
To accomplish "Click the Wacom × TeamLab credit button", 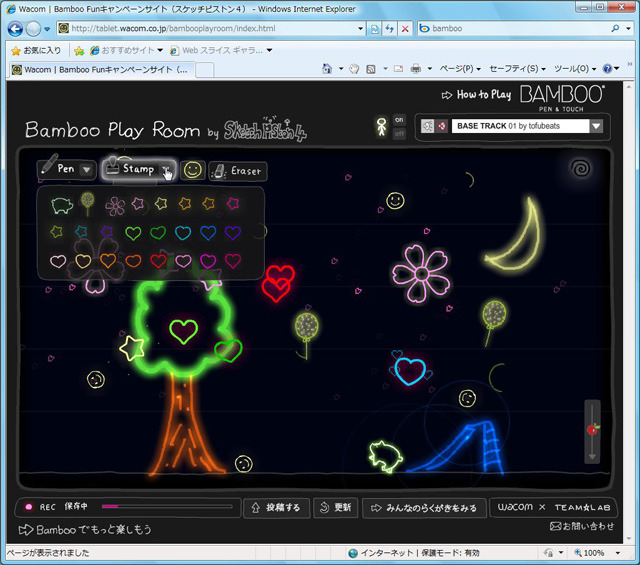I will click(553, 507).
